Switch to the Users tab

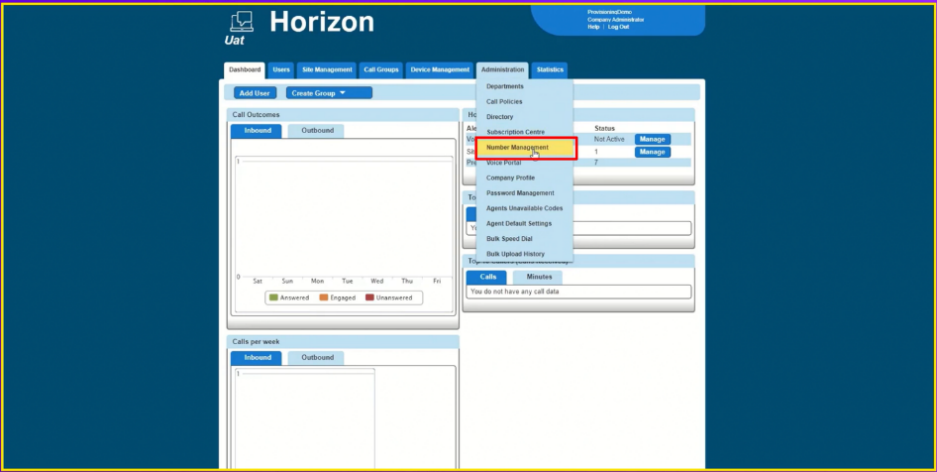tap(281, 70)
